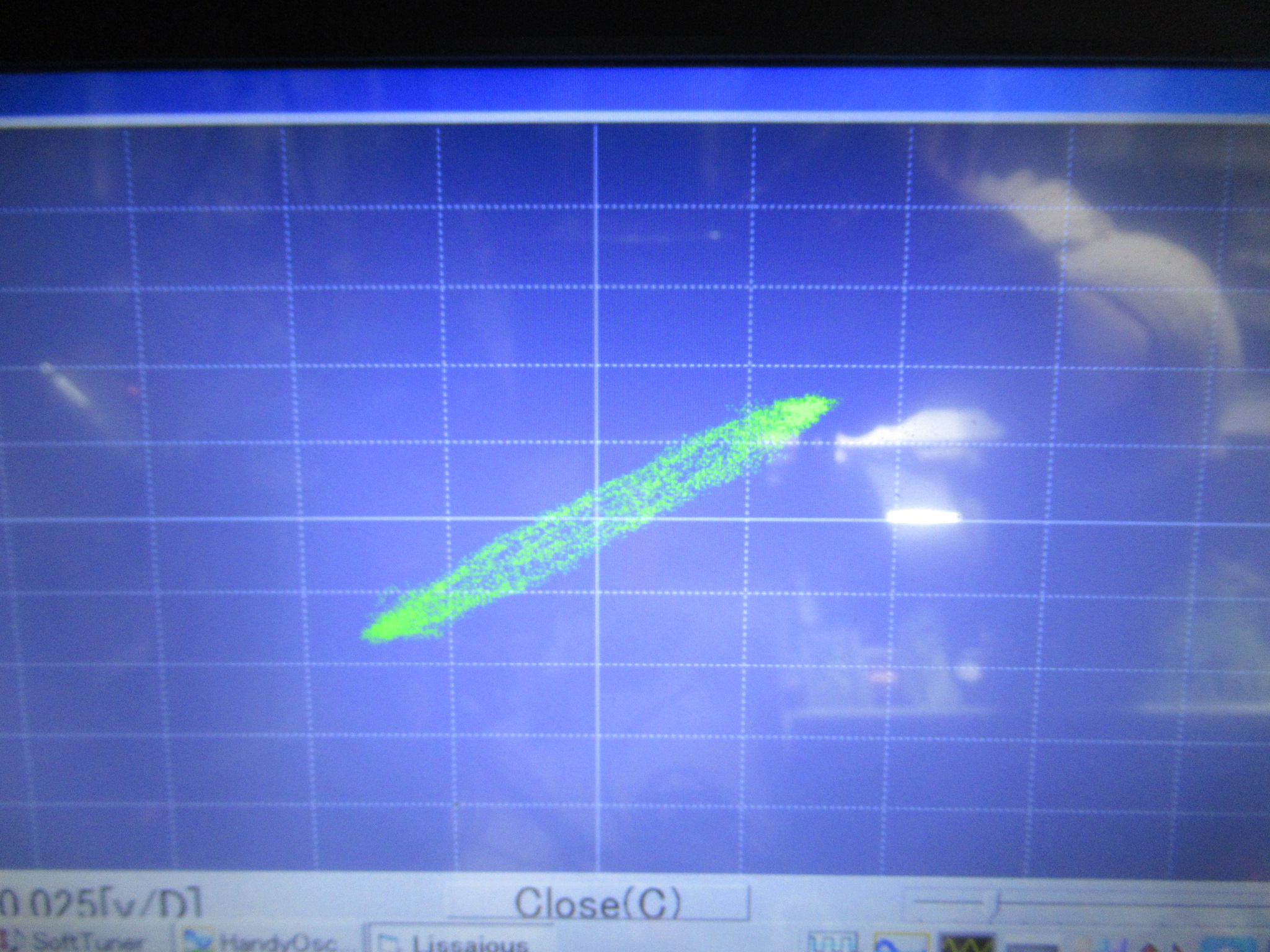Switch to HandyOsc taskbar window
Image resolution: width=1270 pixels, height=952 pixels.
click(272, 943)
